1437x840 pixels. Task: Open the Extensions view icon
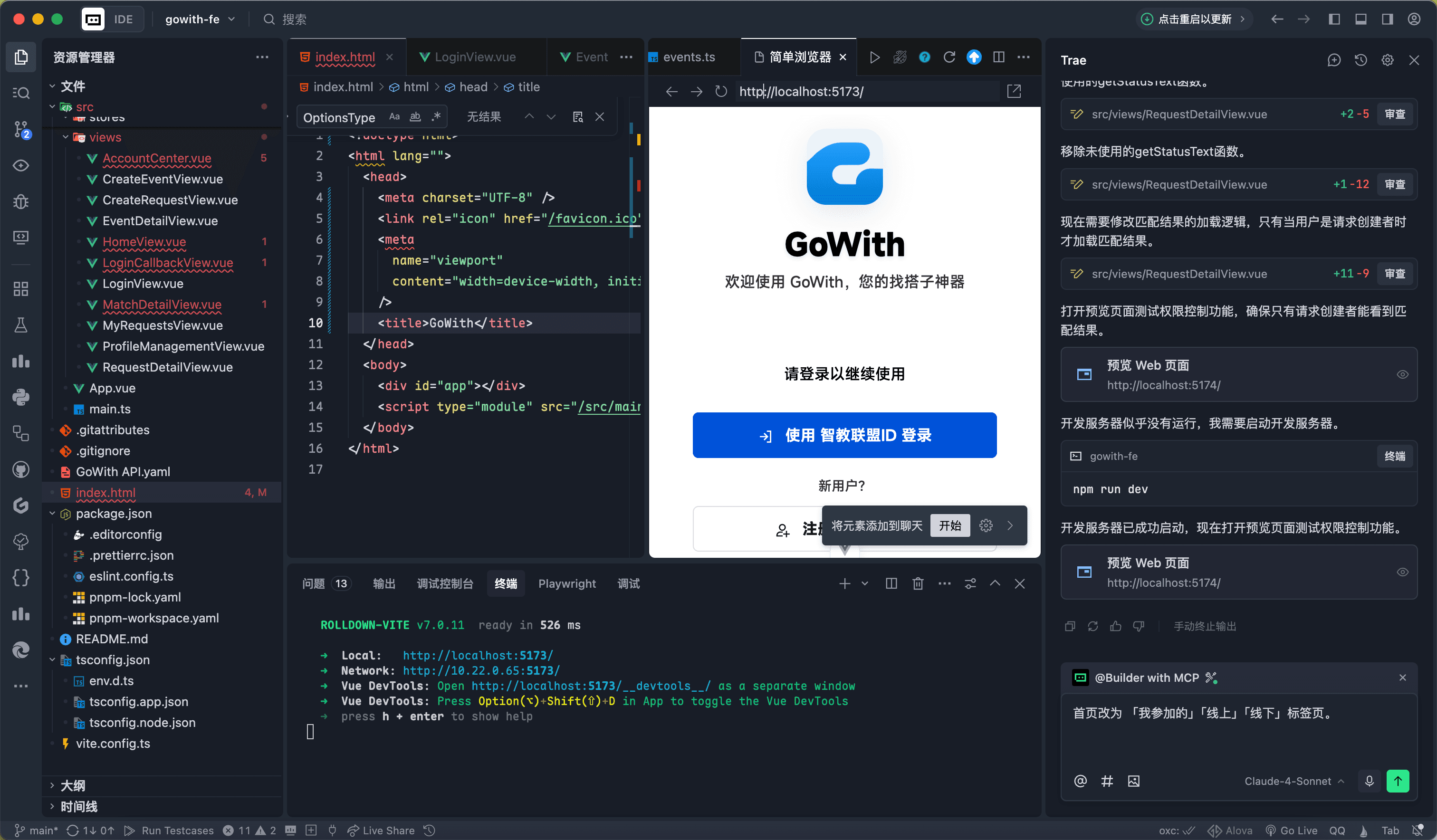21,288
